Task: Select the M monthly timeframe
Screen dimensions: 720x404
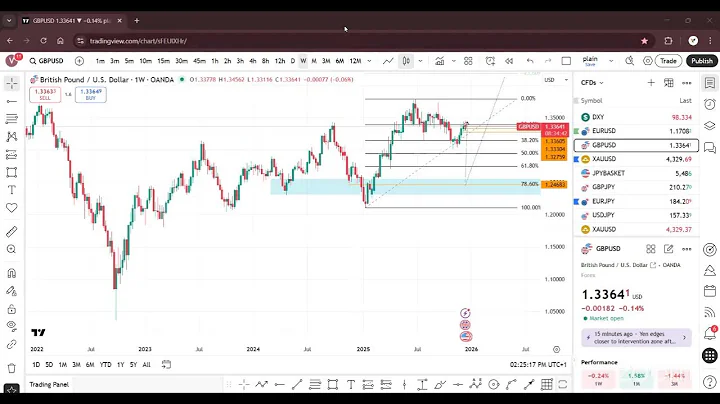Action: click(x=314, y=61)
